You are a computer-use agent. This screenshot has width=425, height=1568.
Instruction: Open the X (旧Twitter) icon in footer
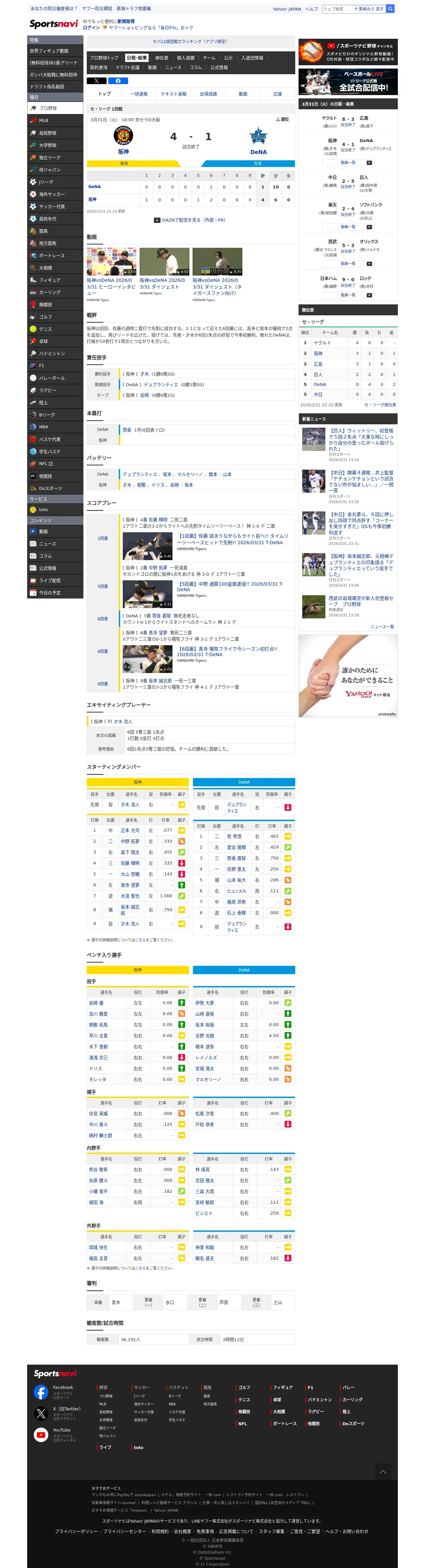41,1413
